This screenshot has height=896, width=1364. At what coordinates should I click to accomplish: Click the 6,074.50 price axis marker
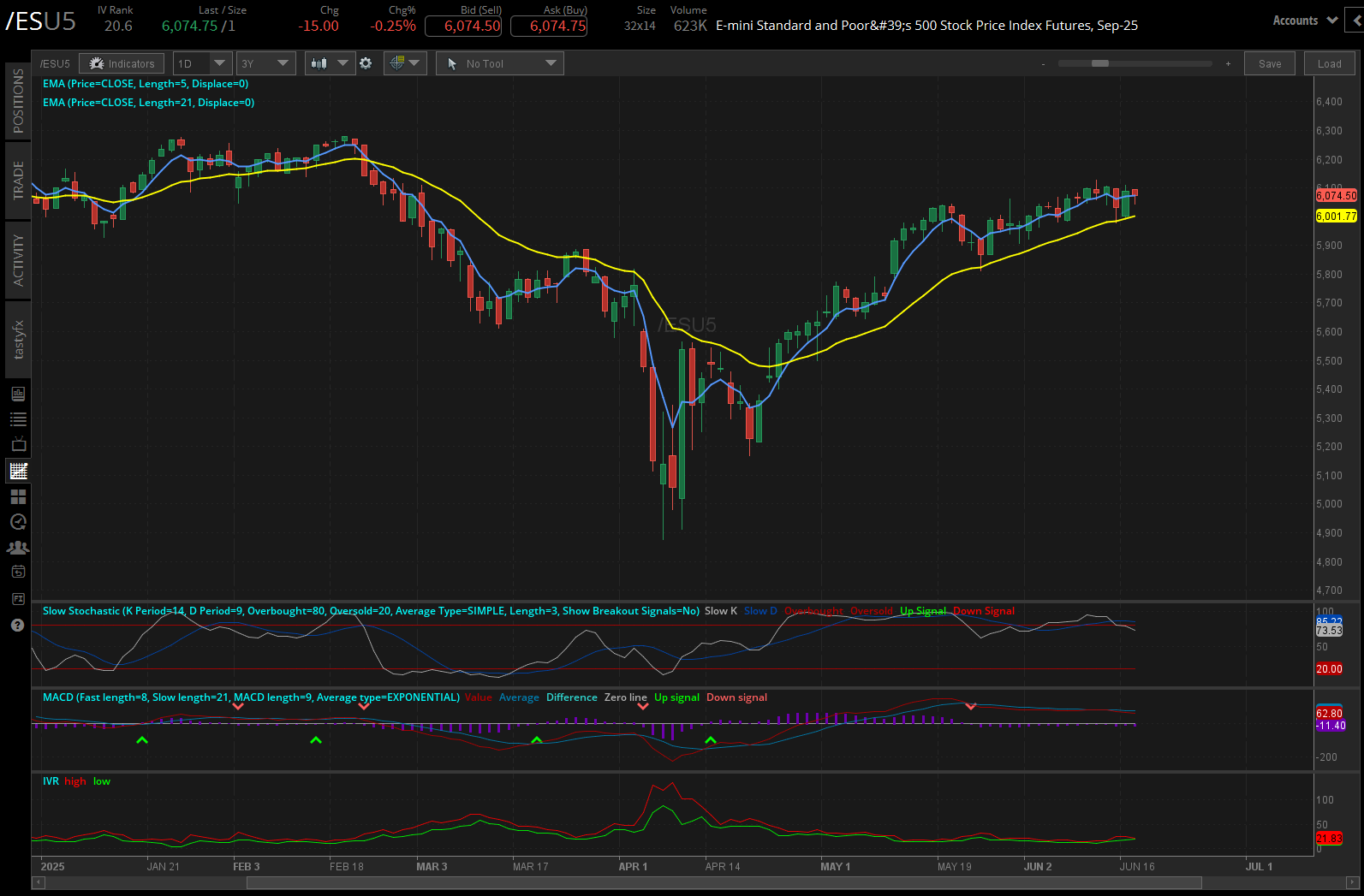coord(1336,196)
